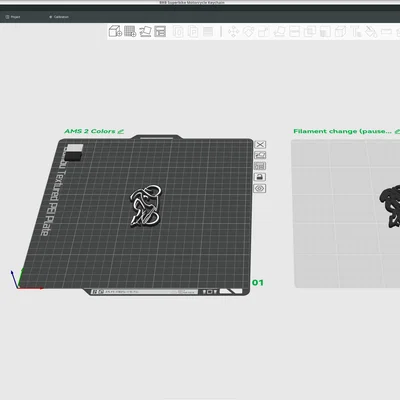Image resolution: width=400 pixels, height=400 pixels.
Task: Open the Mesh boolean tool
Action: click(310, 32)
